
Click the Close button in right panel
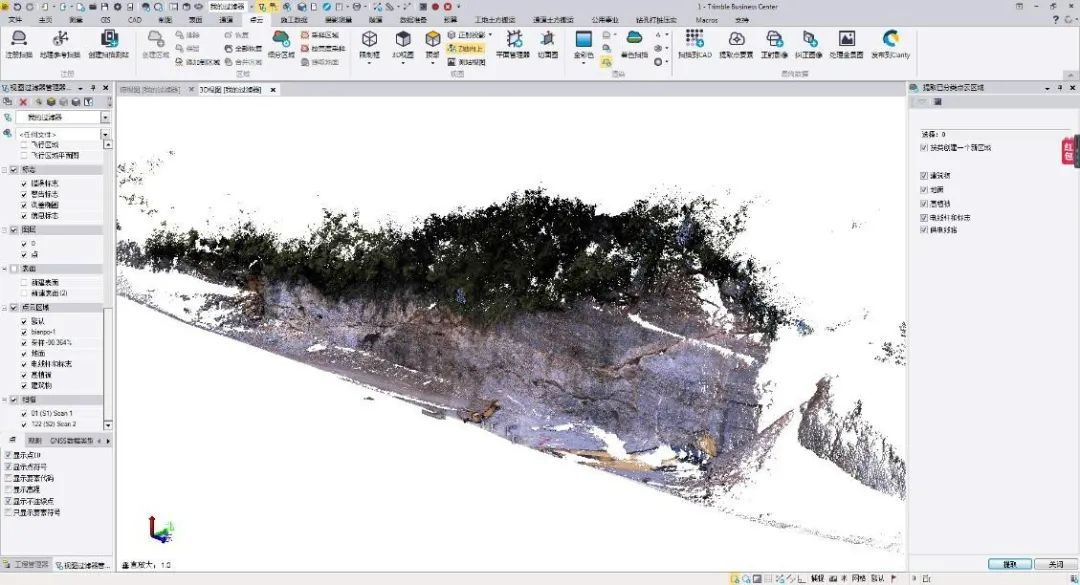tap(1055, 564)
